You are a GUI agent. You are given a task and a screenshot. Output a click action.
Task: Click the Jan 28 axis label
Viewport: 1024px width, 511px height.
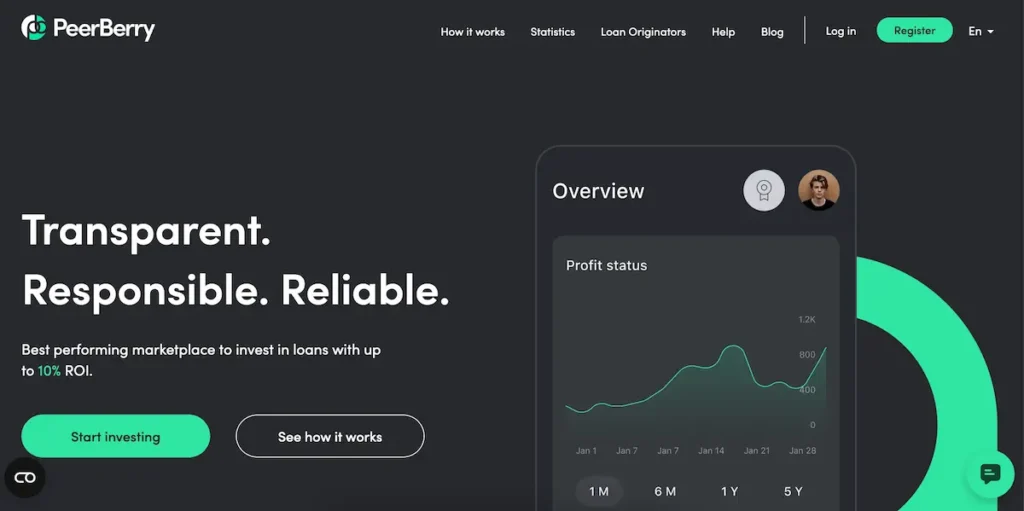click(803, 451)
